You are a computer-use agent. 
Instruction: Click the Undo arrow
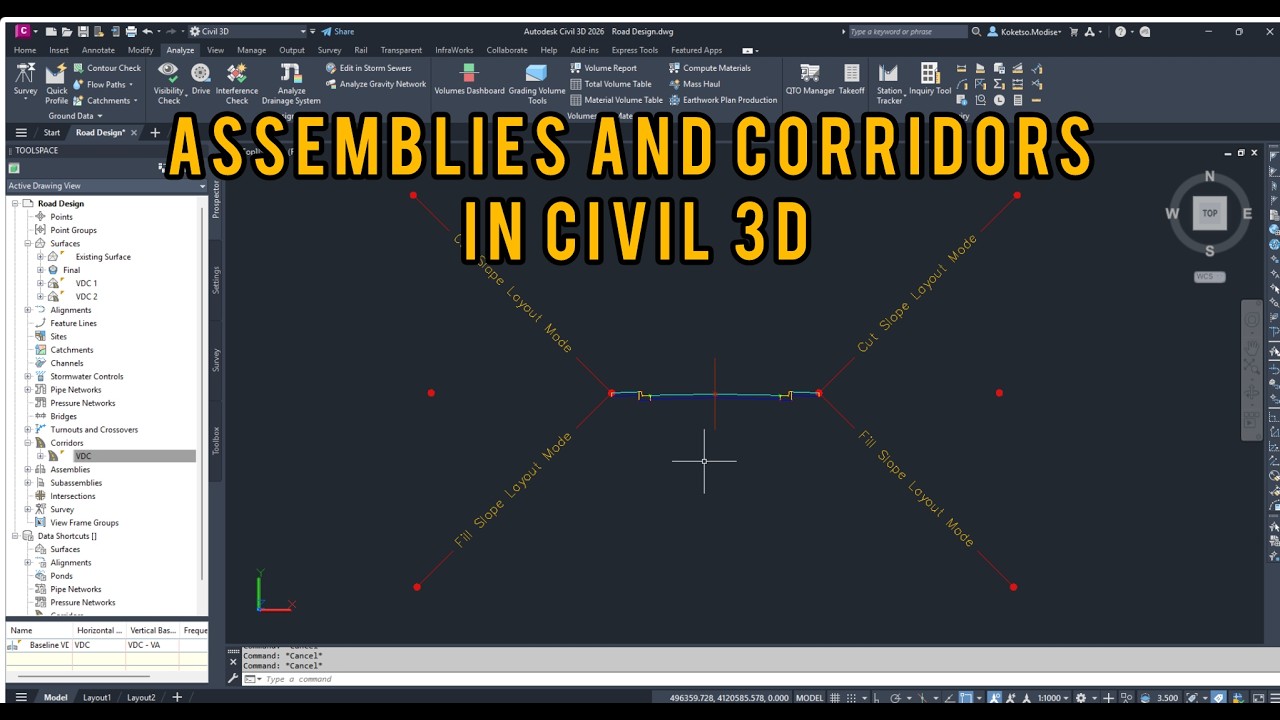coord(147,32)
